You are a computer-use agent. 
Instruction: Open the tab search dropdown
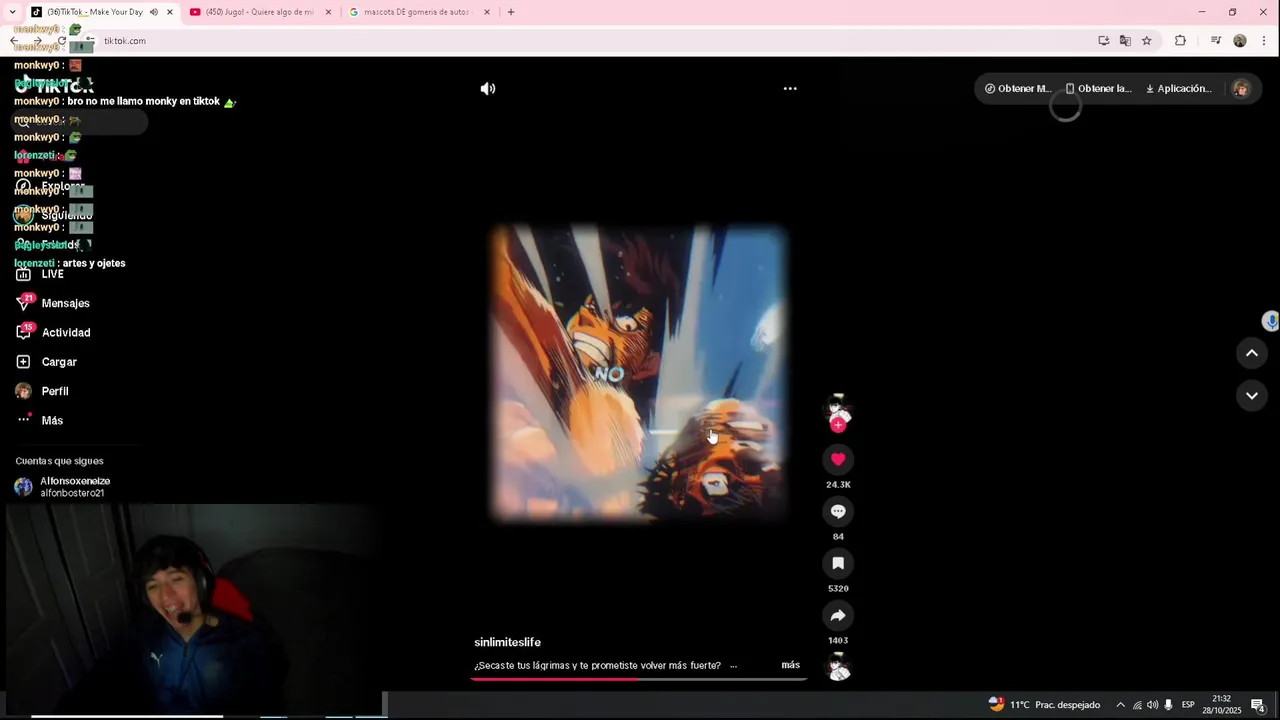tap(12, 12)
